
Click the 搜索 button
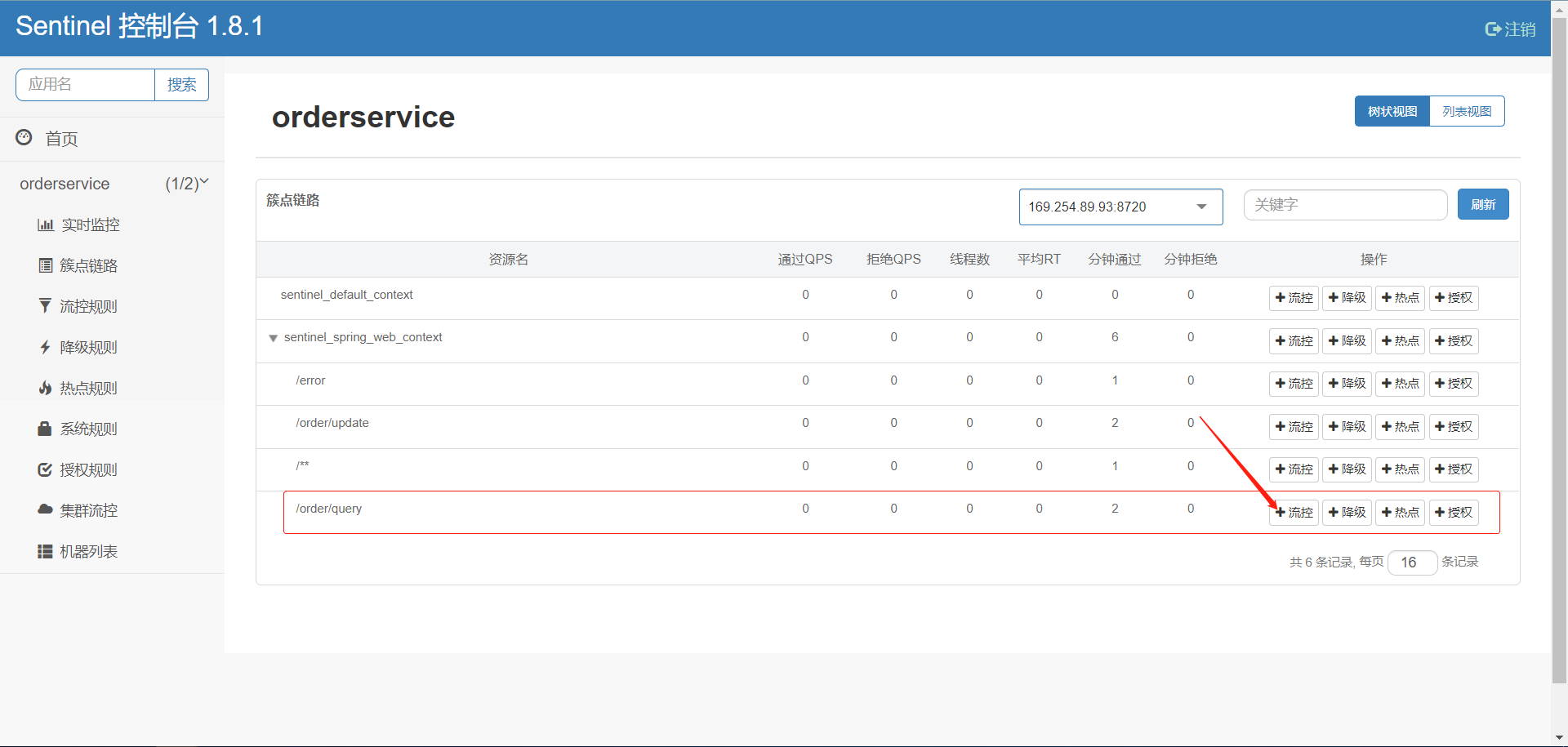(x=181, y=85)
